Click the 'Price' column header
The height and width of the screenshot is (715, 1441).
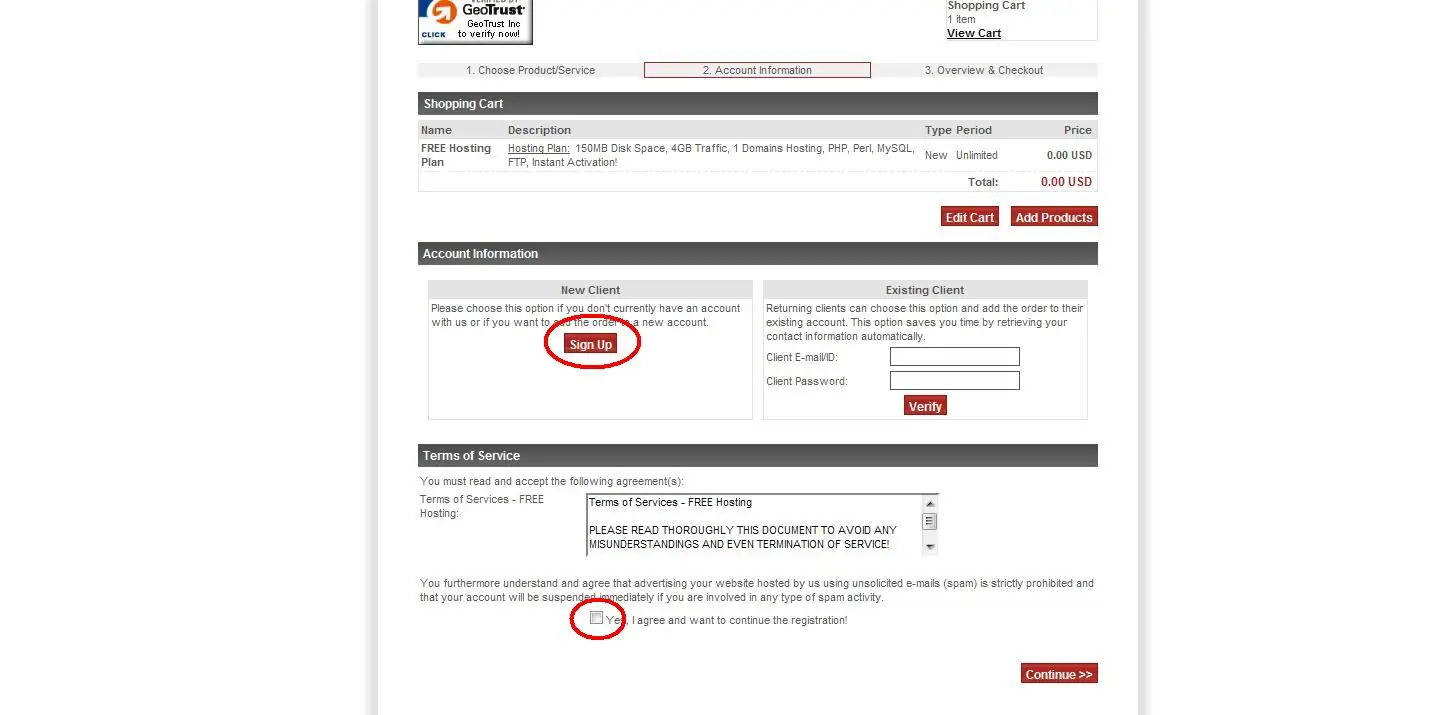(1078, 130)
